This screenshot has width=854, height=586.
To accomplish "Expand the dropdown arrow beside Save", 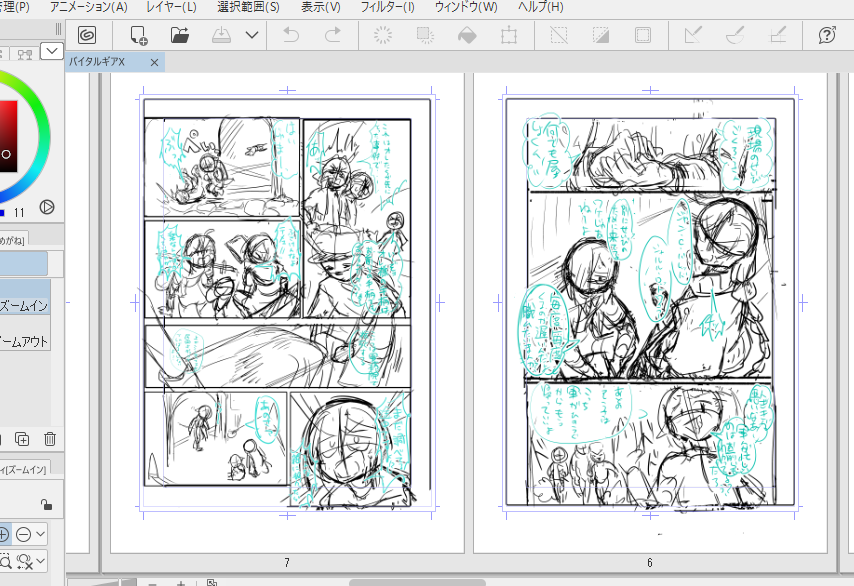I will click(252, 35).
